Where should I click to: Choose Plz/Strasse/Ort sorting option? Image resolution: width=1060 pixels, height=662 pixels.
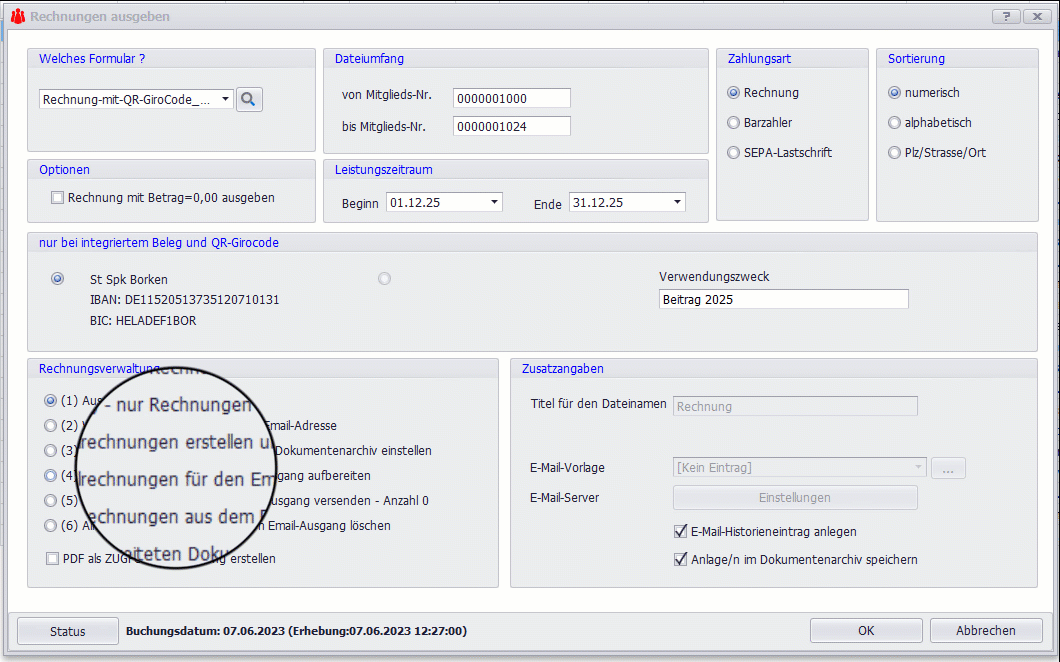(894, 153)
